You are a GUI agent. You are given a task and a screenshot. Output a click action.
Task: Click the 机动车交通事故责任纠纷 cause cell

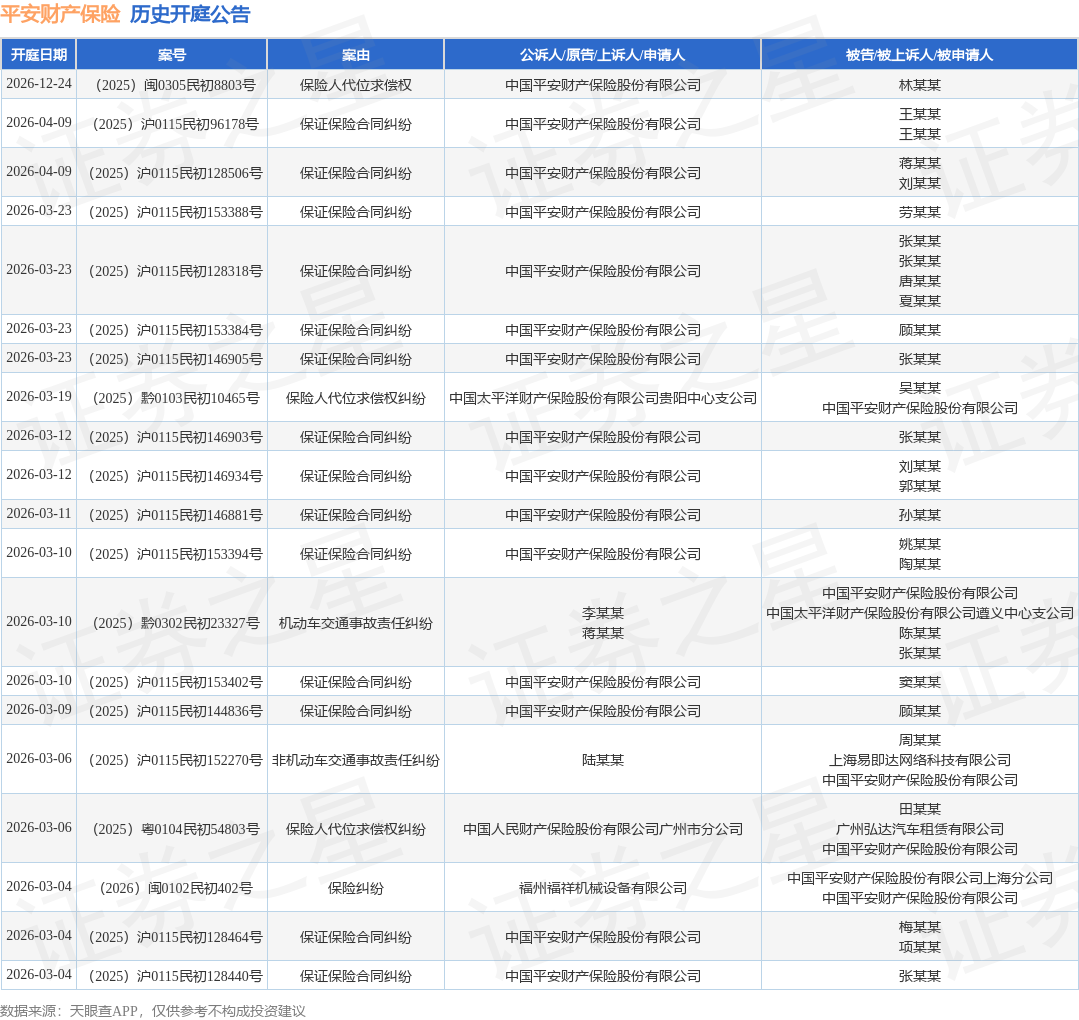tap(356, 624)
